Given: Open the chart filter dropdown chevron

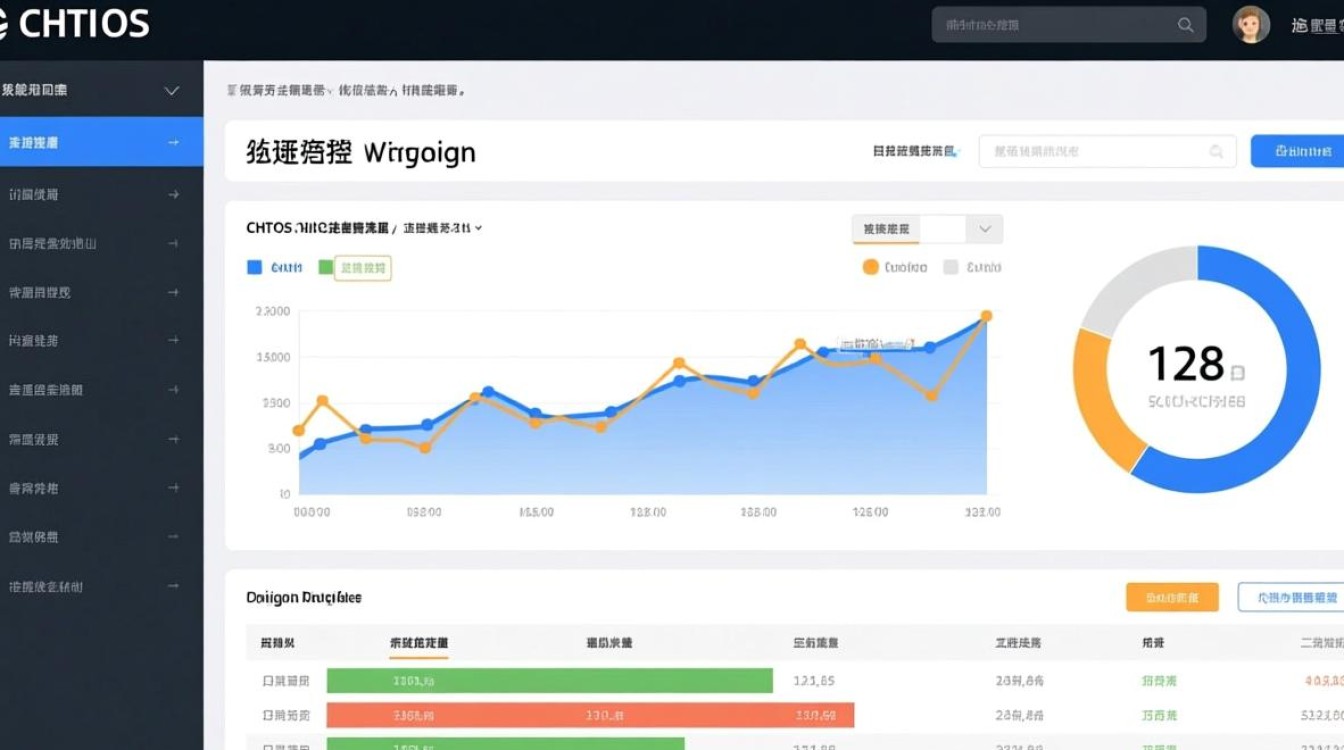Looking at the screenshot, I should pos(985,229).
